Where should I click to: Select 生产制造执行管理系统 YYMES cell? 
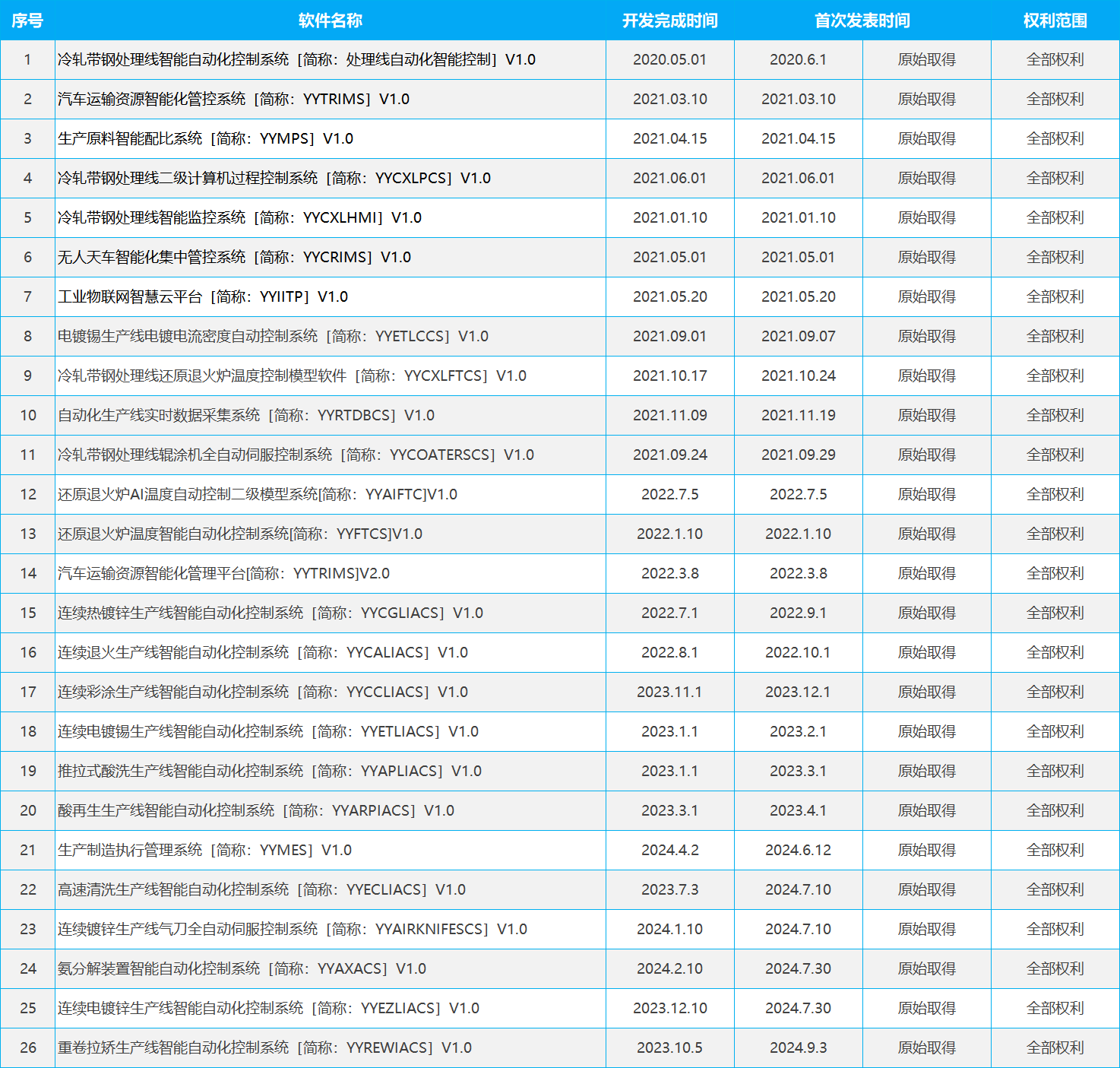[331, 851]
